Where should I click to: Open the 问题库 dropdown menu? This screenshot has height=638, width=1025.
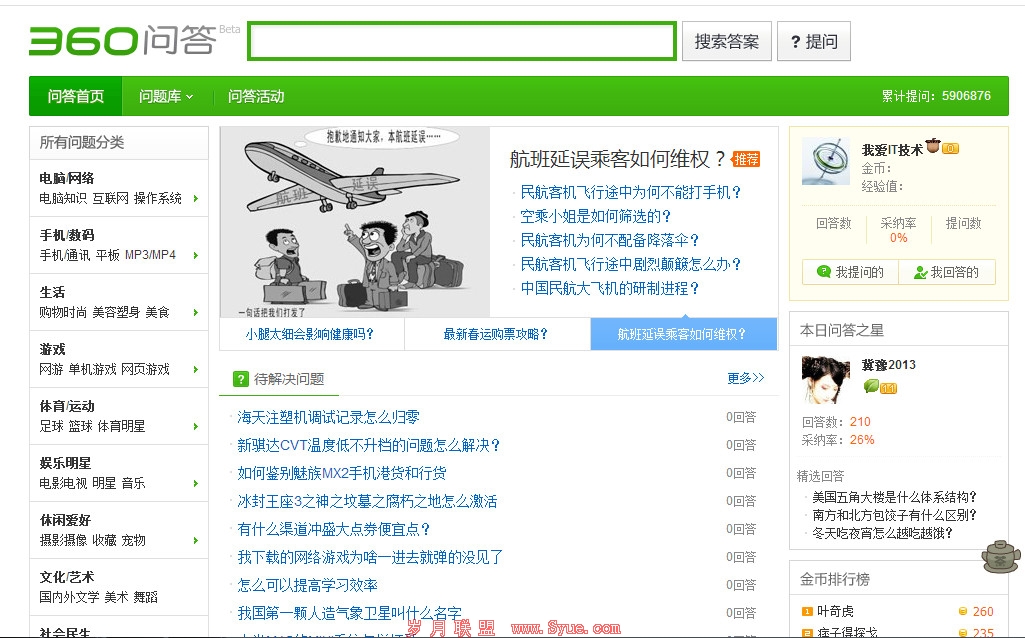[x=166, y=96]
